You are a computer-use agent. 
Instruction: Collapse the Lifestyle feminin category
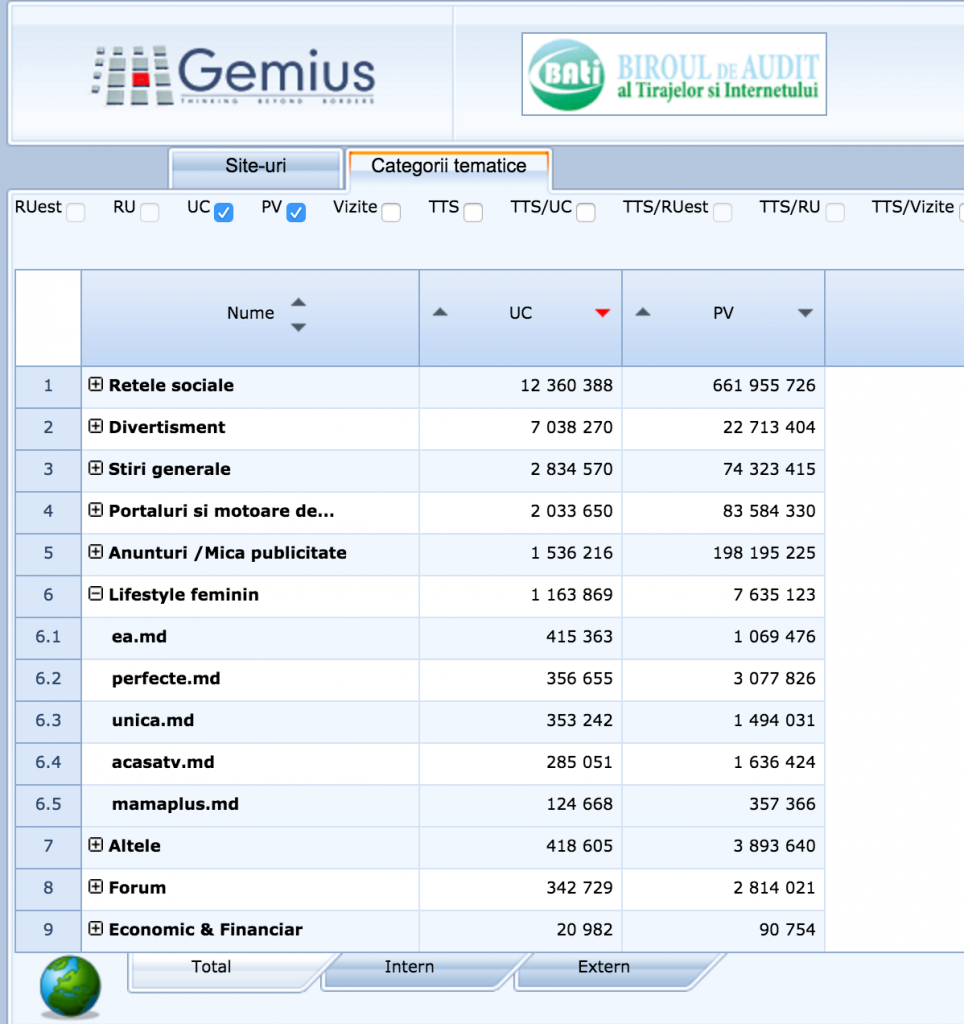[x=95, y=594]
